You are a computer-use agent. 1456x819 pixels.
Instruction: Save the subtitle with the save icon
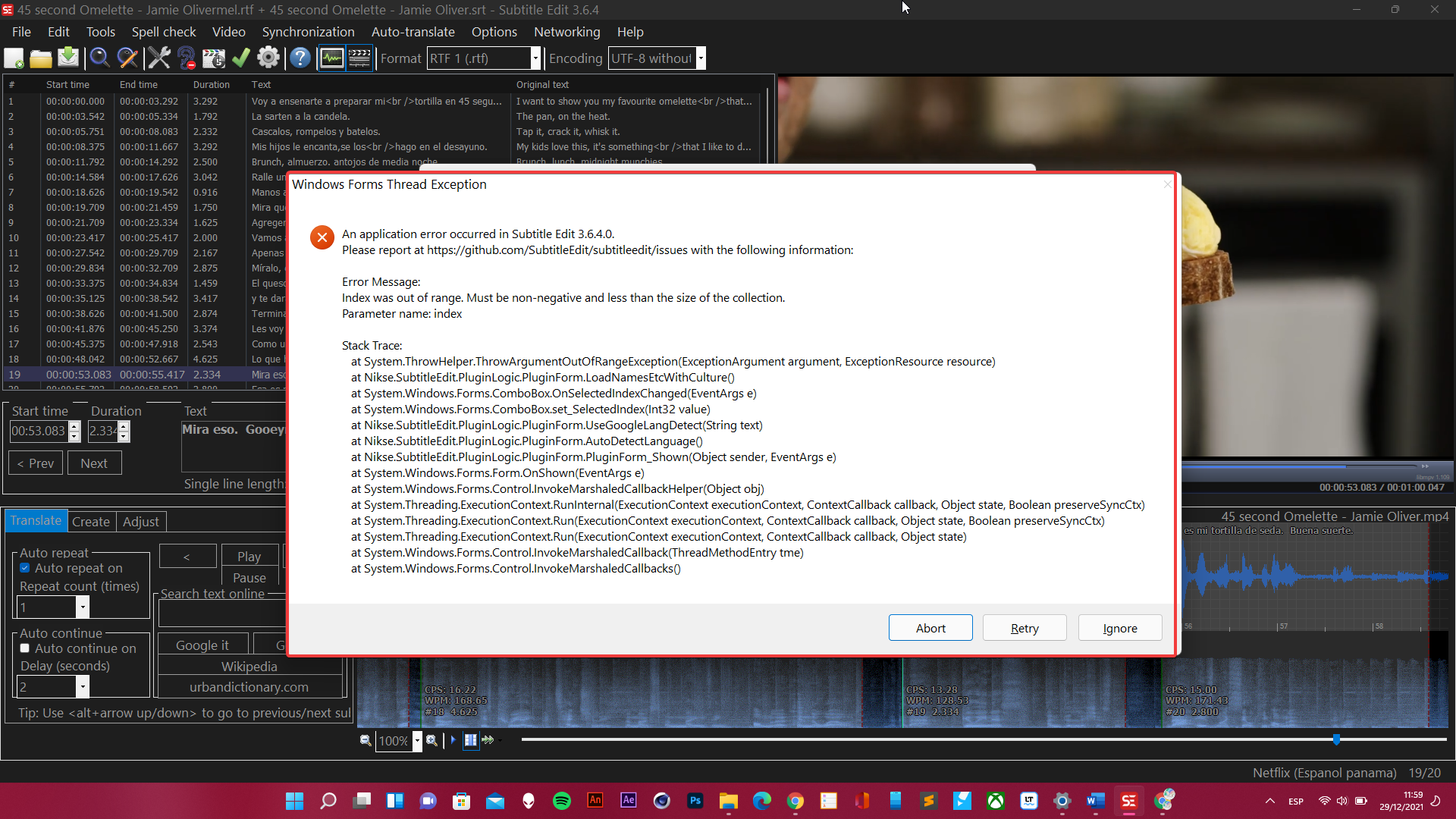point(67,58)
